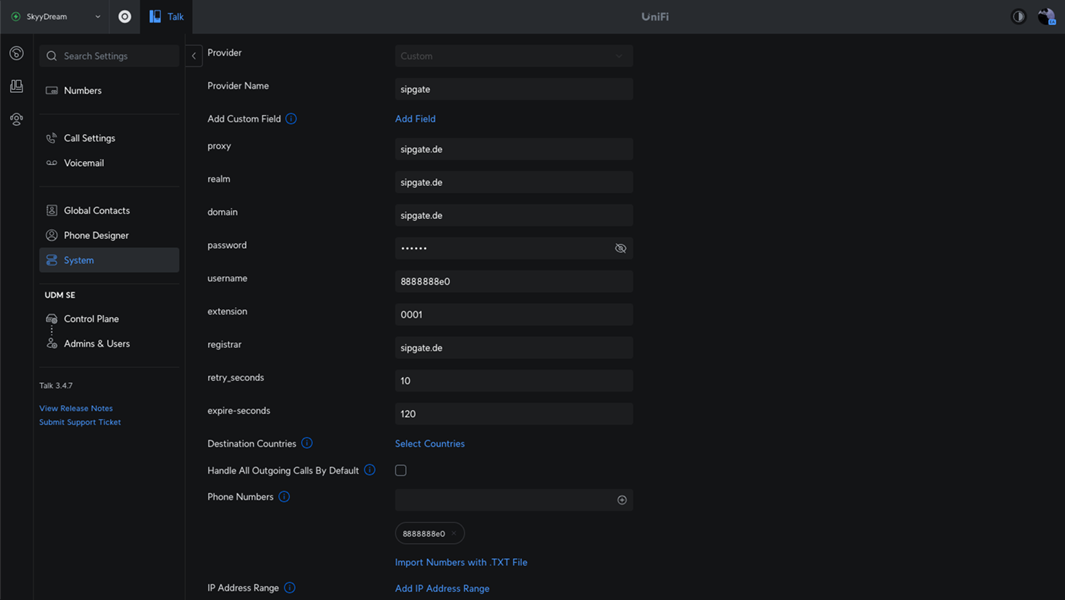Click the Add Field link
The image size is (1065, 600).
pos(415,119)
